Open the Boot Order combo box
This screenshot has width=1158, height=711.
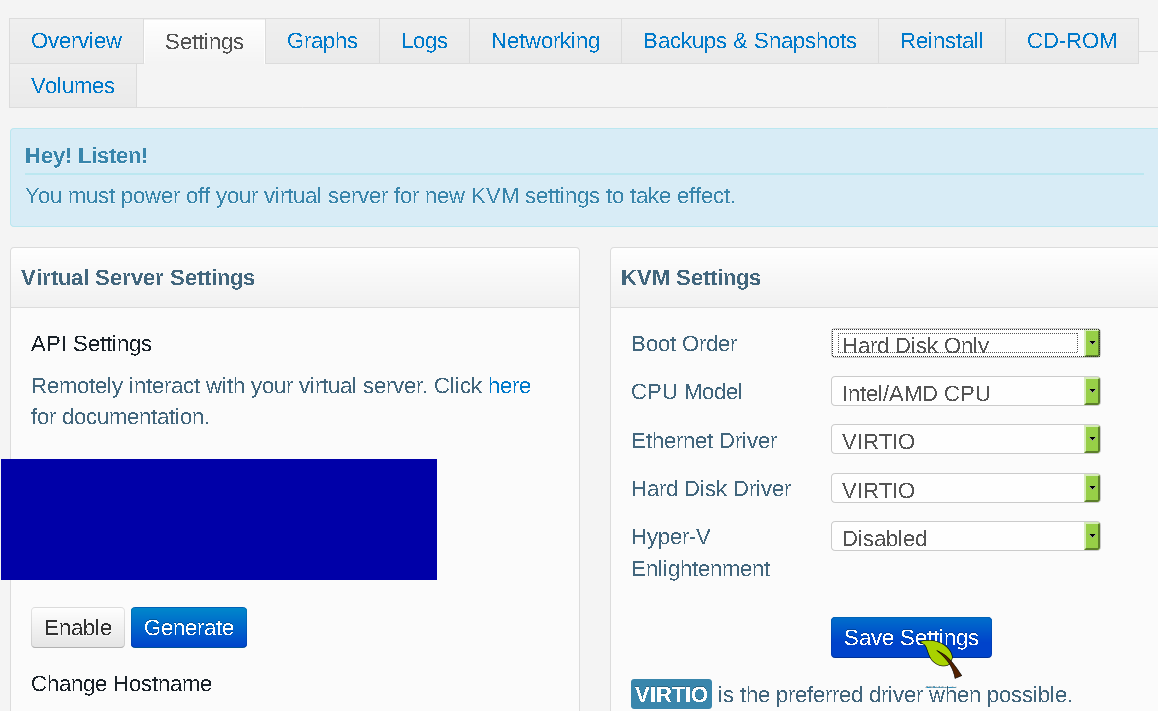(955, 343)
